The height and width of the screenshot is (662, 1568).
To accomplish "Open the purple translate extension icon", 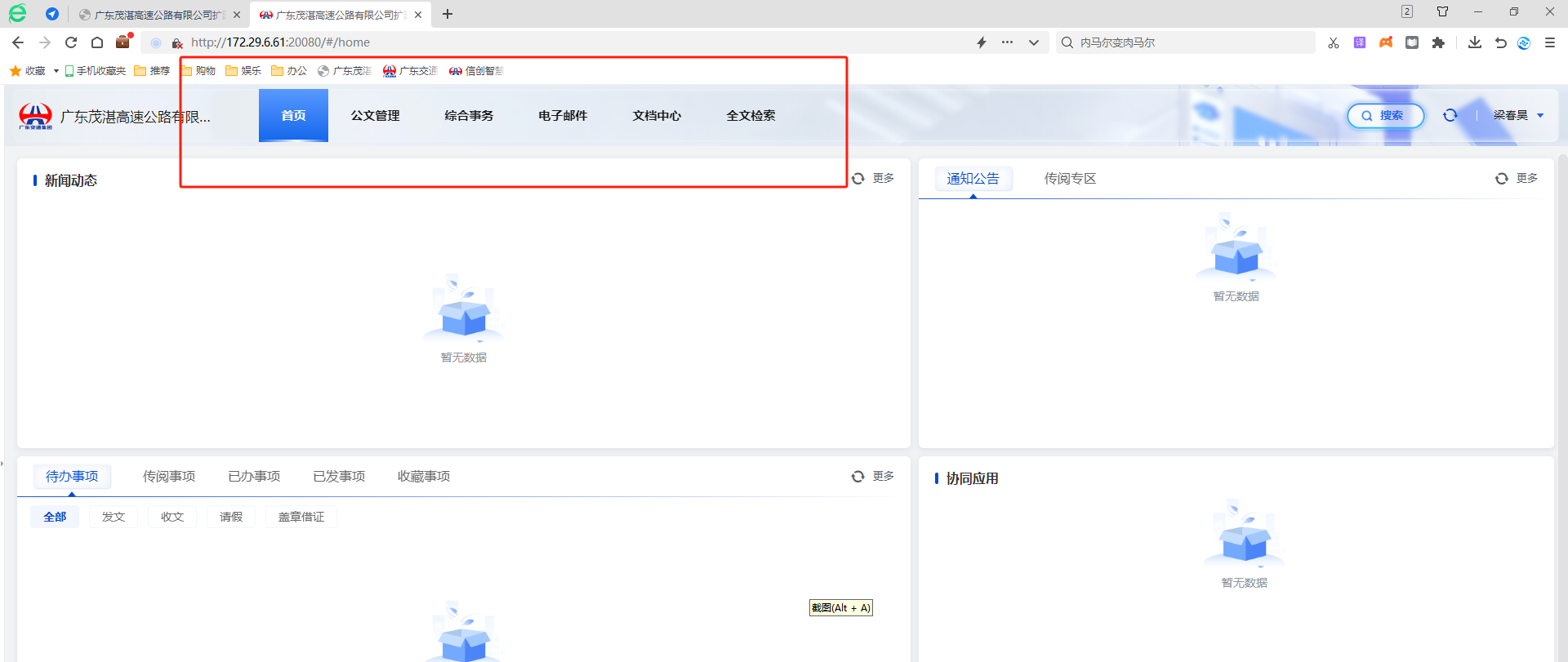I will (x=1360, y=42).
